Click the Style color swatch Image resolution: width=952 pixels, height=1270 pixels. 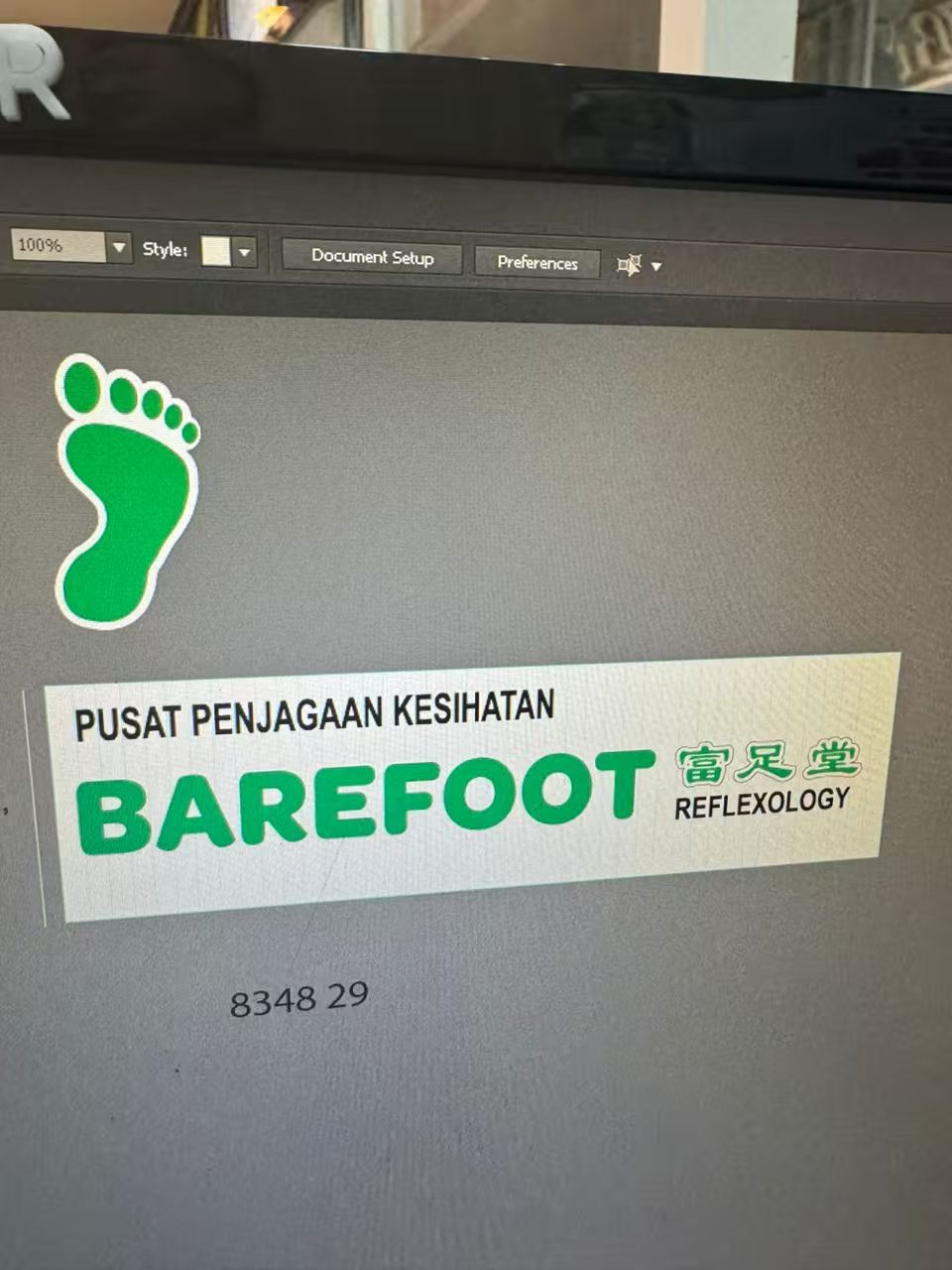tap(216, 252)
